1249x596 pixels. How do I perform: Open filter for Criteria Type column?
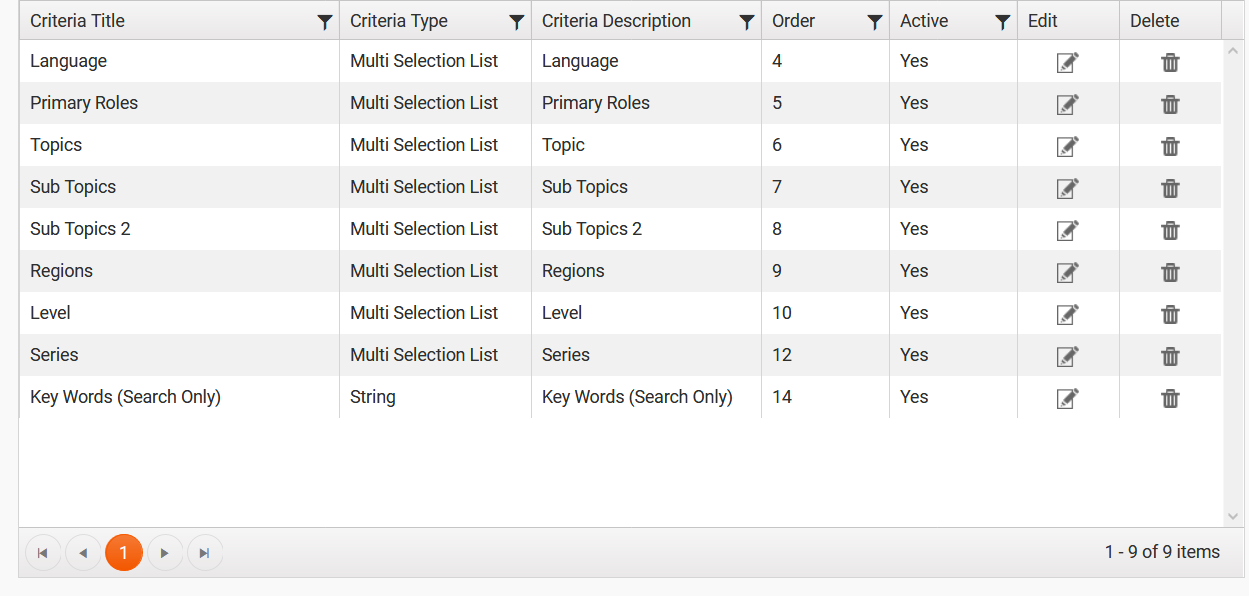(516, 22)
